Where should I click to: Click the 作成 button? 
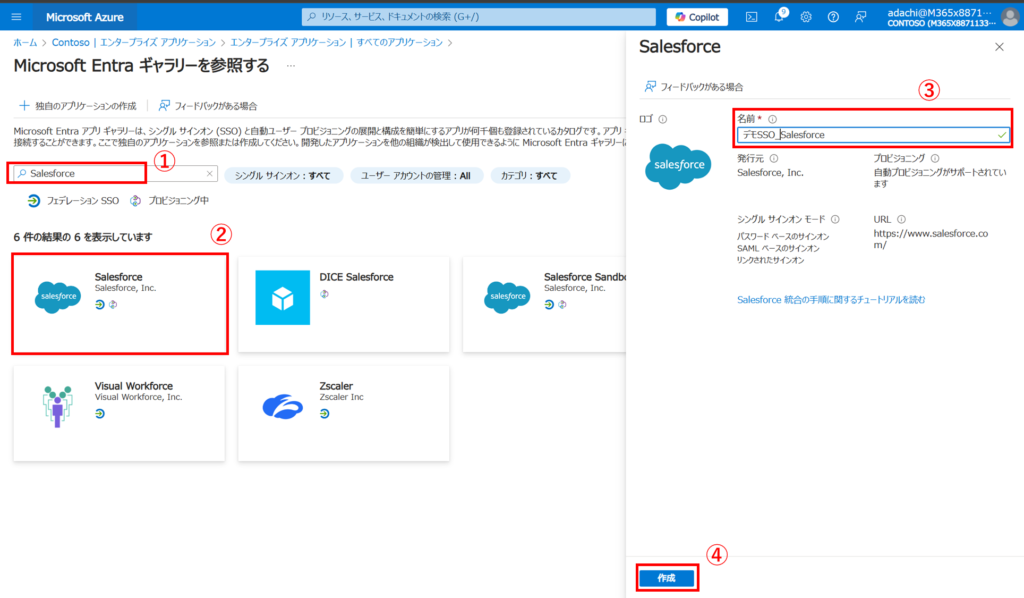(666, 578)
